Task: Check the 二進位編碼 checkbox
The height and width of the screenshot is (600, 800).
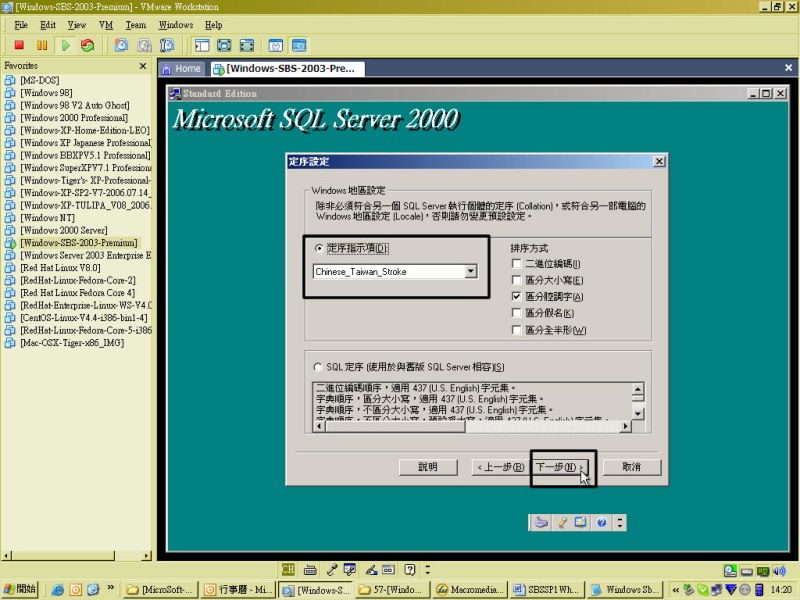Action: pos(516,264)
